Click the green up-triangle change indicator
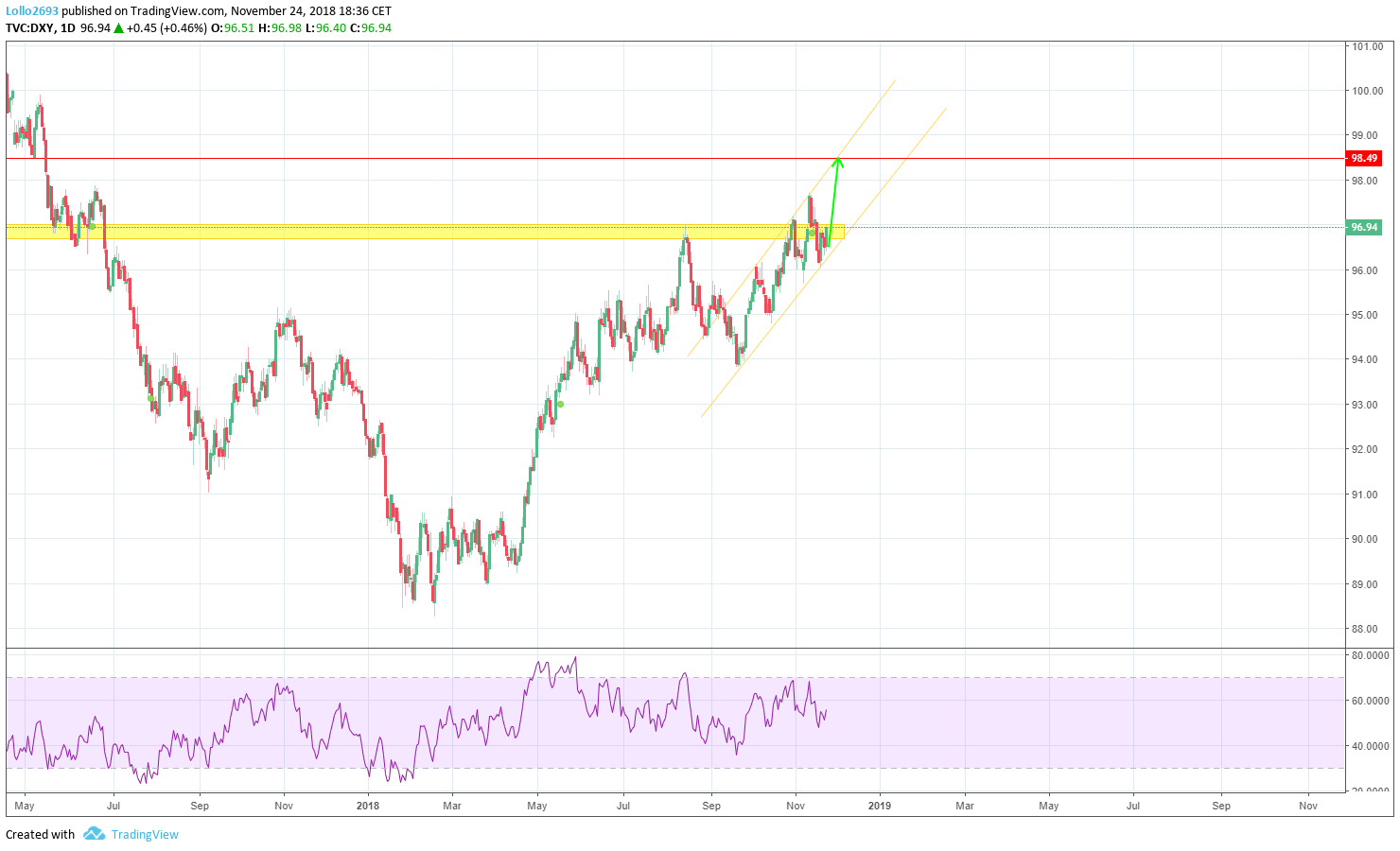 [x=119, y=28]
